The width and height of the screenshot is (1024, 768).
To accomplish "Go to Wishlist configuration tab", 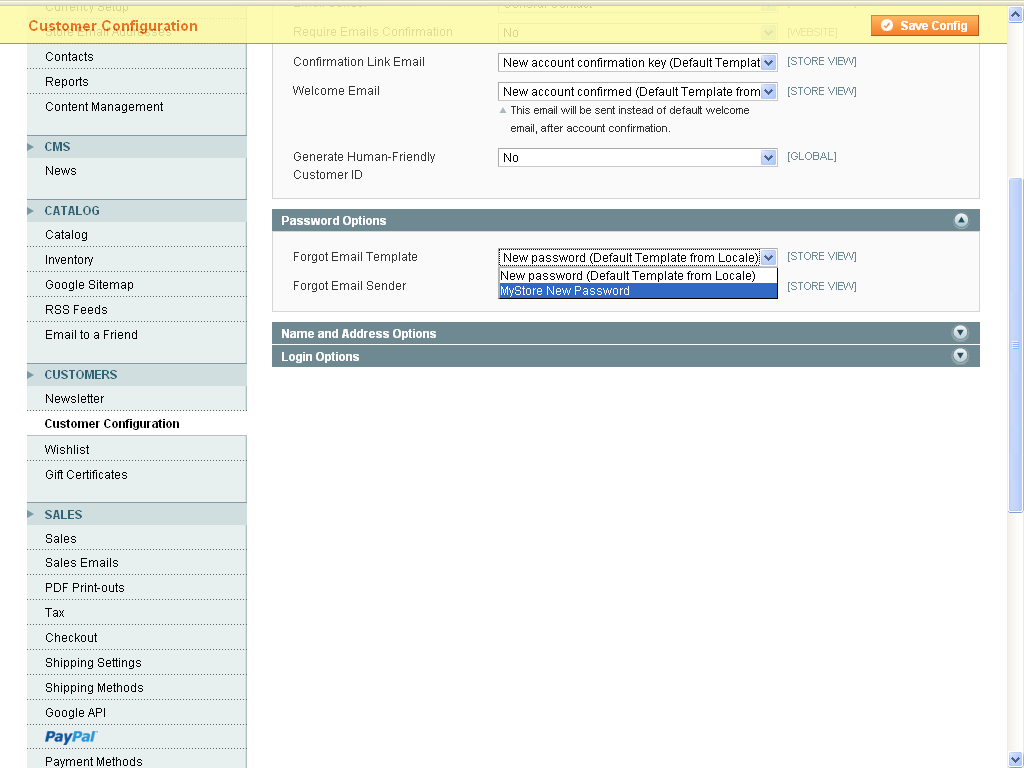I will tap(67, 450).
